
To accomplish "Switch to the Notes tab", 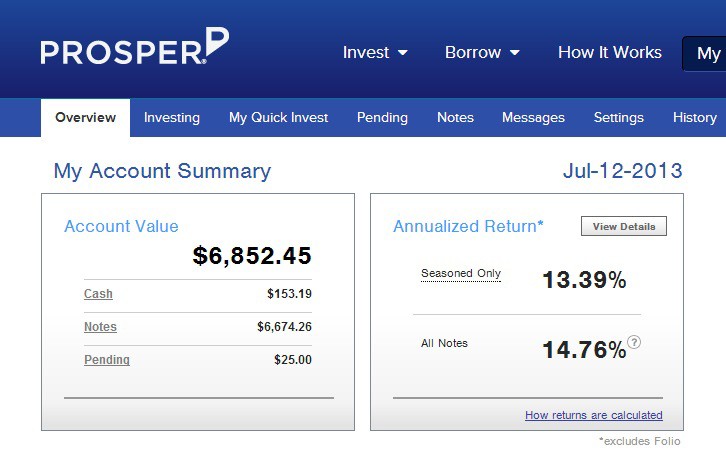I will point(455,117).
